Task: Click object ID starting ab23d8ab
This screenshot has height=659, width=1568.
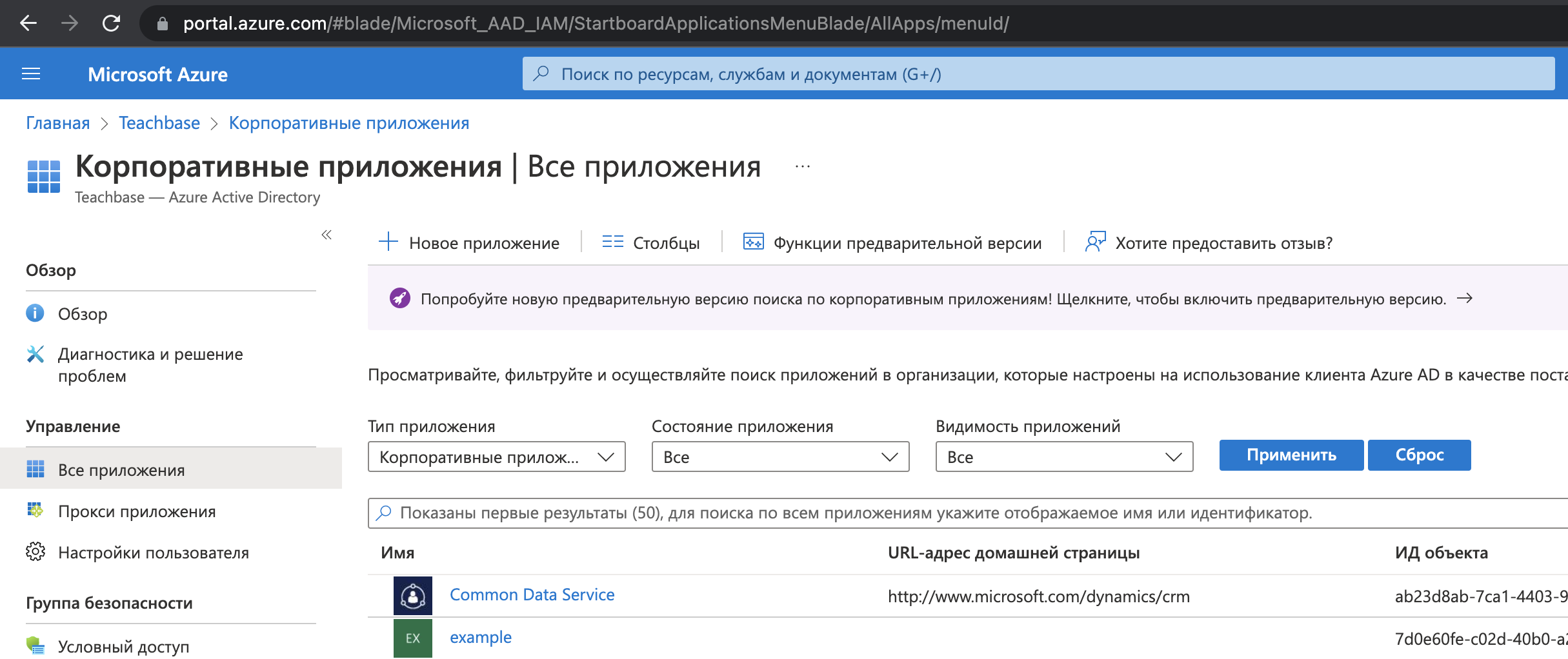Action: [x=1482, y=596]
